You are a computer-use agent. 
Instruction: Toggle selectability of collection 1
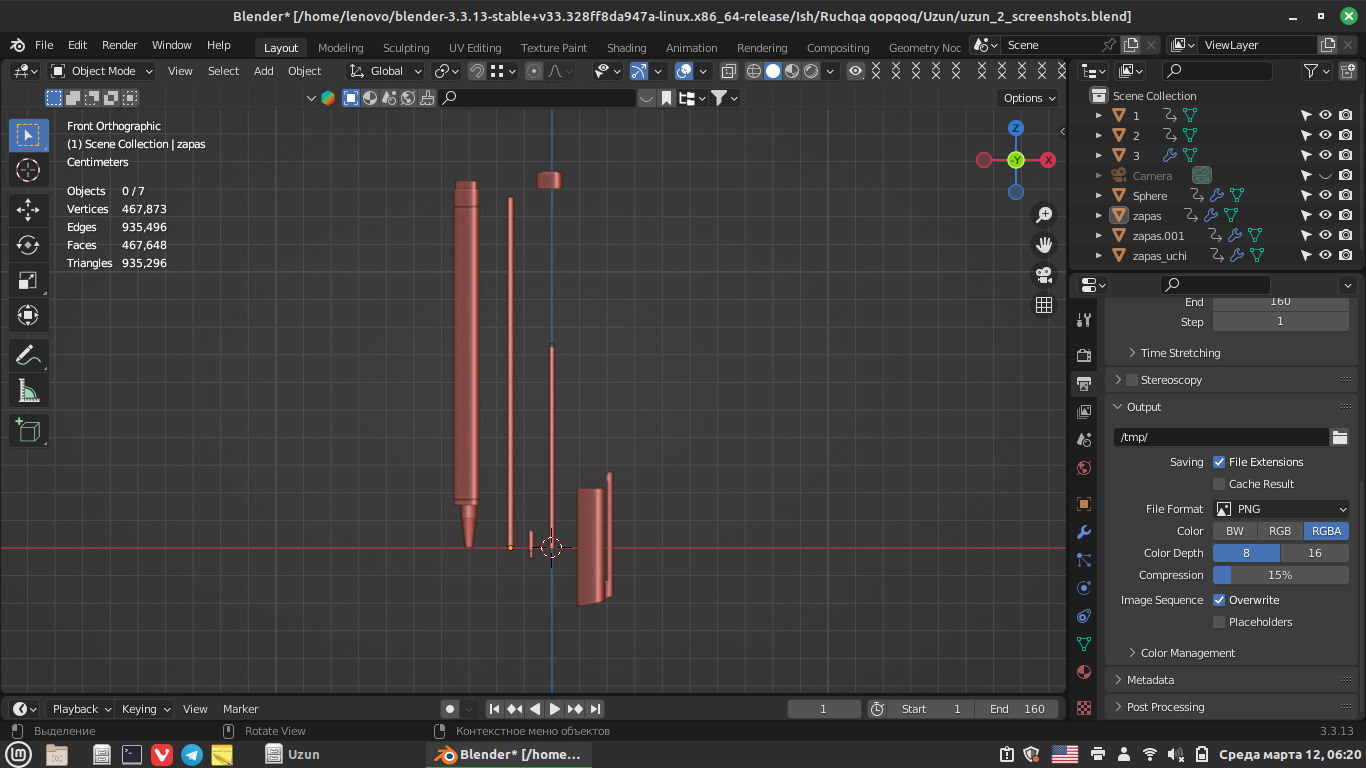pyautogui.click(x=1306, y=115)
